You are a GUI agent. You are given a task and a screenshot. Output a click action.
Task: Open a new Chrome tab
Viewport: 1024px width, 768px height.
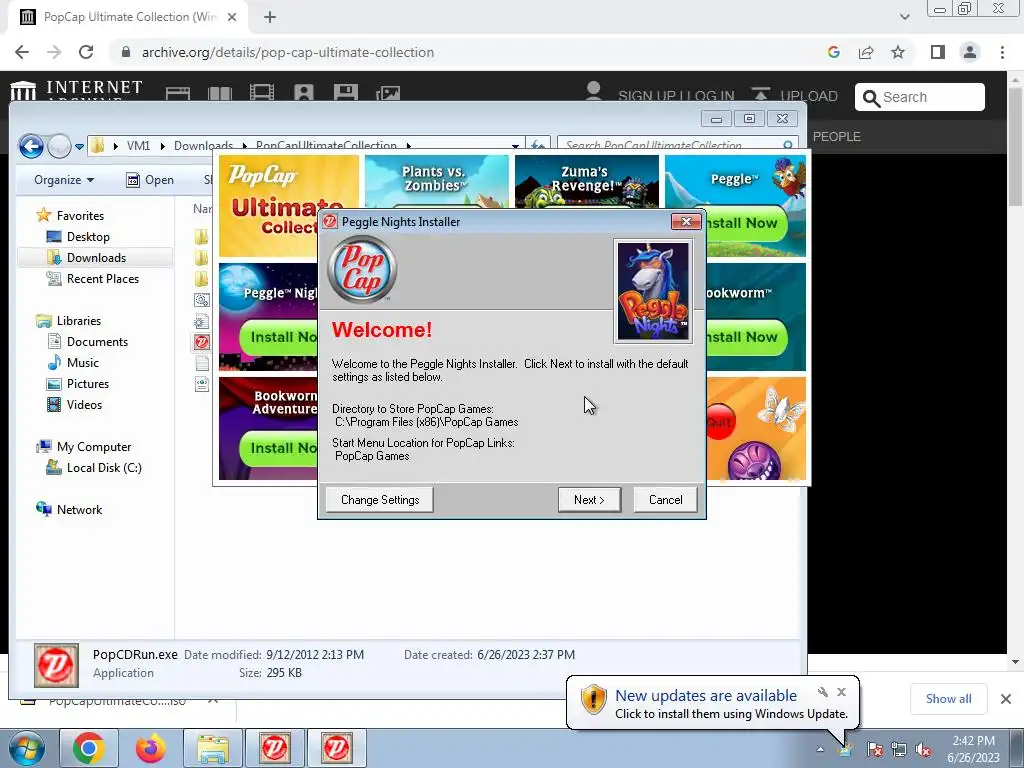point(270,17)
